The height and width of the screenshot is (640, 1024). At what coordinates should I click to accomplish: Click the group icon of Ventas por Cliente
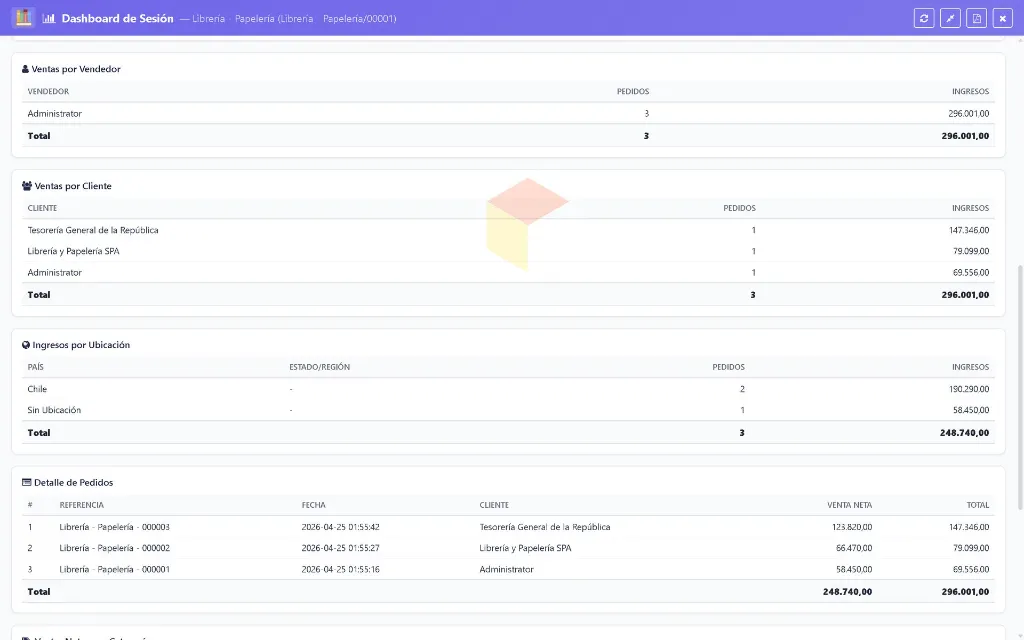click(27, 185)
